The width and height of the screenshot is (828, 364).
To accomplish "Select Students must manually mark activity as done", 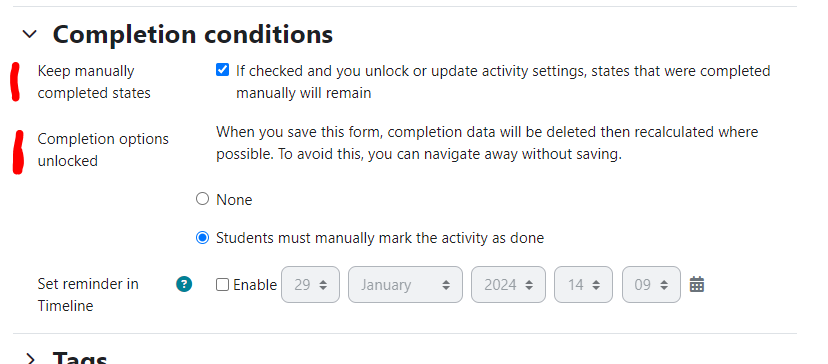I will point(202,238).
